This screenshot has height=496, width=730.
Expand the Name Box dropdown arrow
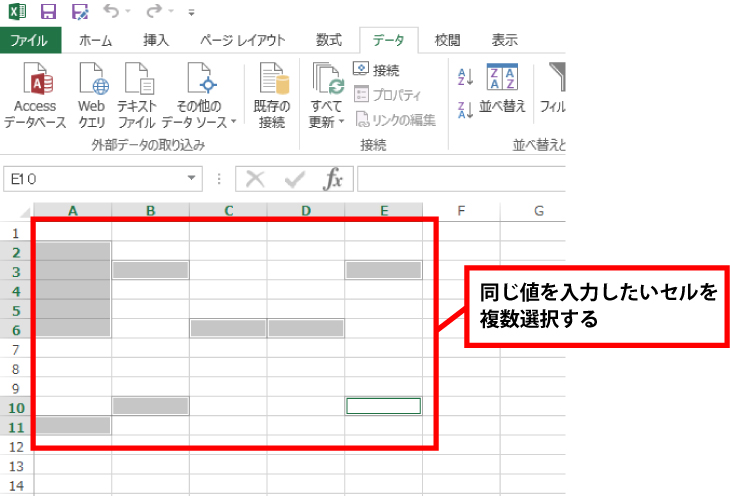coord(191,178)
